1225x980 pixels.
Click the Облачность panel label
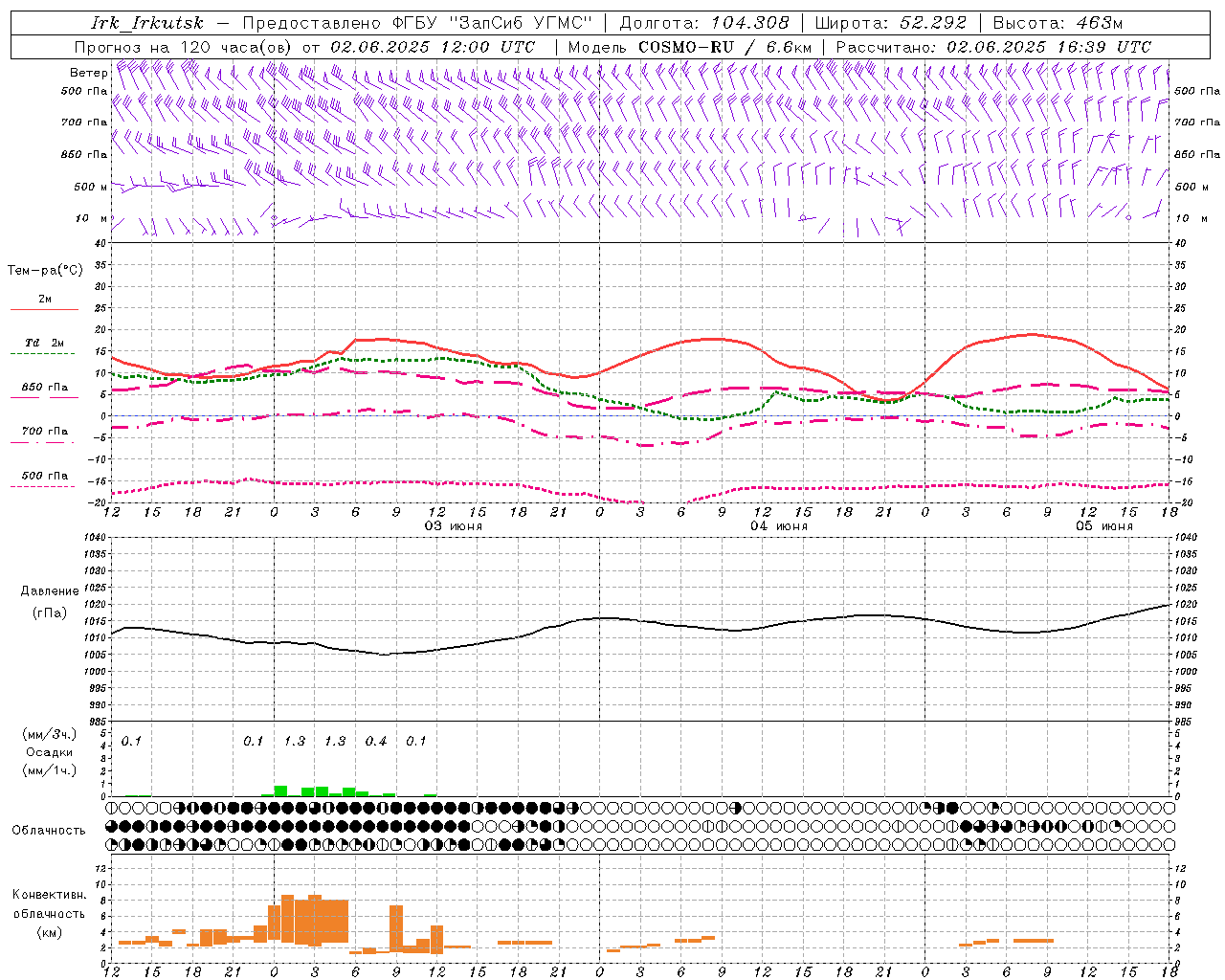tap(49, 831)
